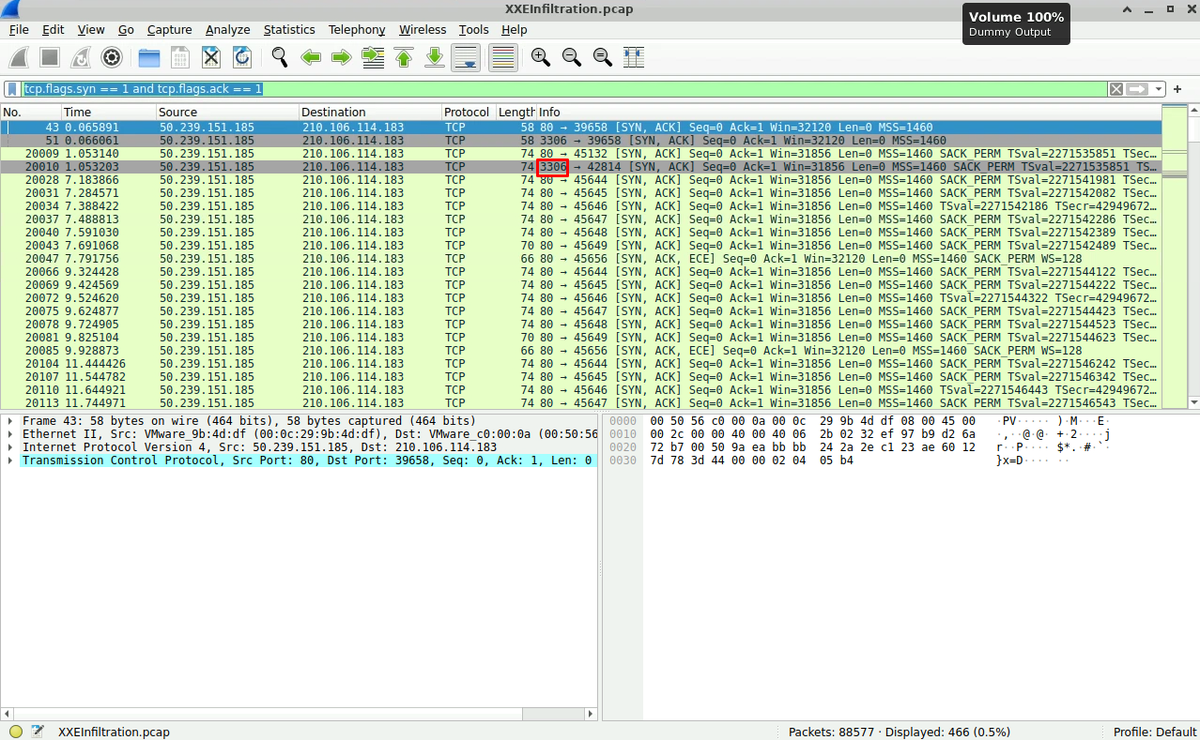The width and height of the screenshot is (1200, 740).
Task: Restart the current capture
Action: point(81,58)
